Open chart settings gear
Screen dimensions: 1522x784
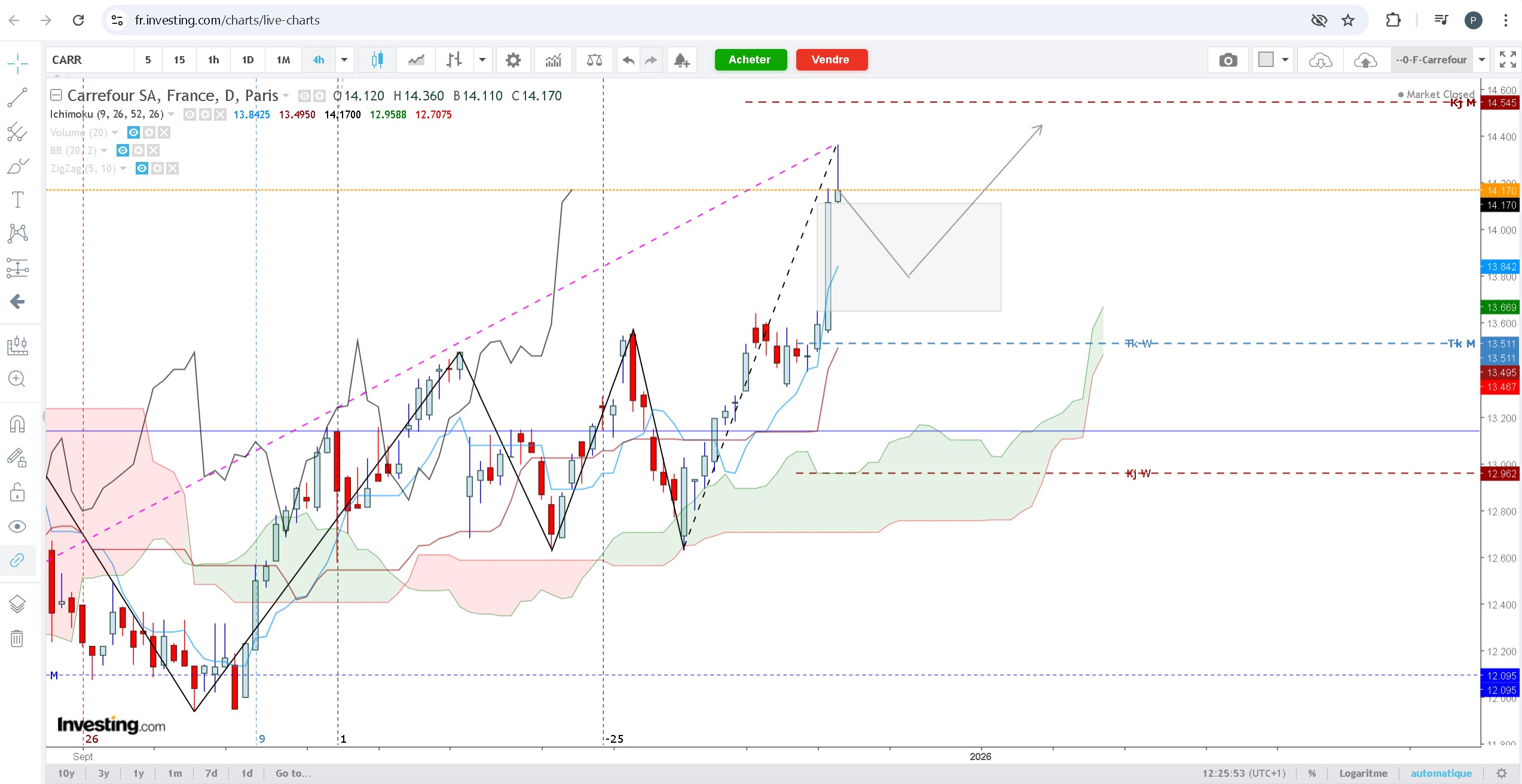(513, 60)
